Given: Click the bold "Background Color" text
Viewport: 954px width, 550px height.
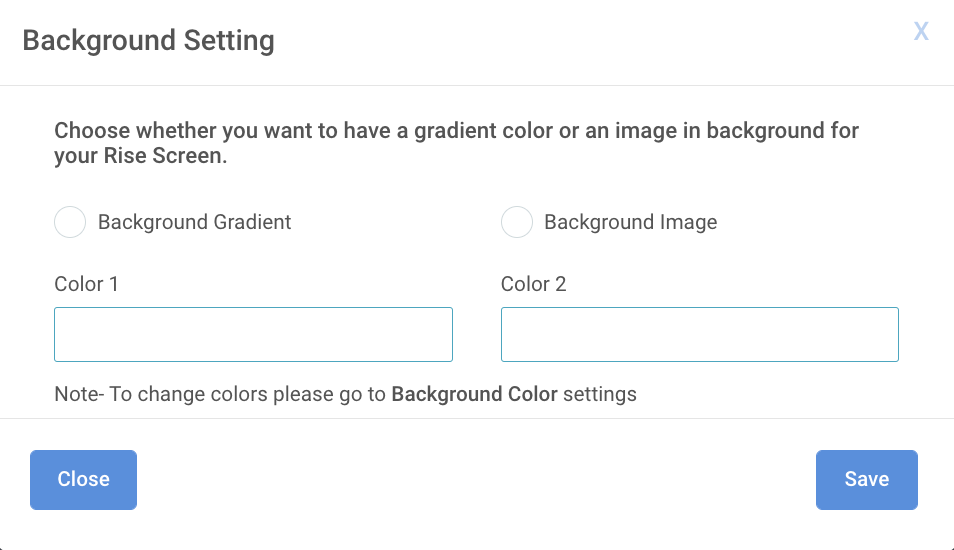Looking at the screenshot, I should click(474, 394).
